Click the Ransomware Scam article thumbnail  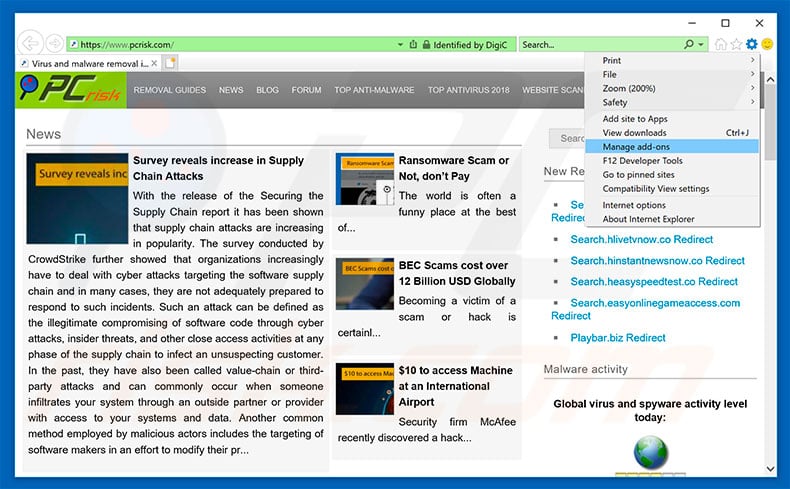click(x=364, y=179)
